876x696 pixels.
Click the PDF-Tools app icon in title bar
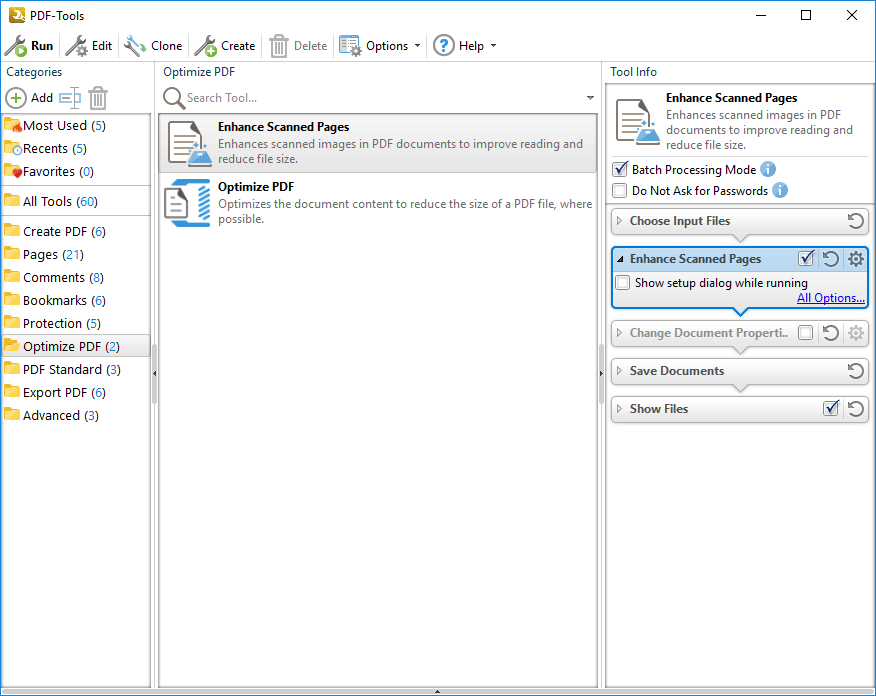coord(17,15)
